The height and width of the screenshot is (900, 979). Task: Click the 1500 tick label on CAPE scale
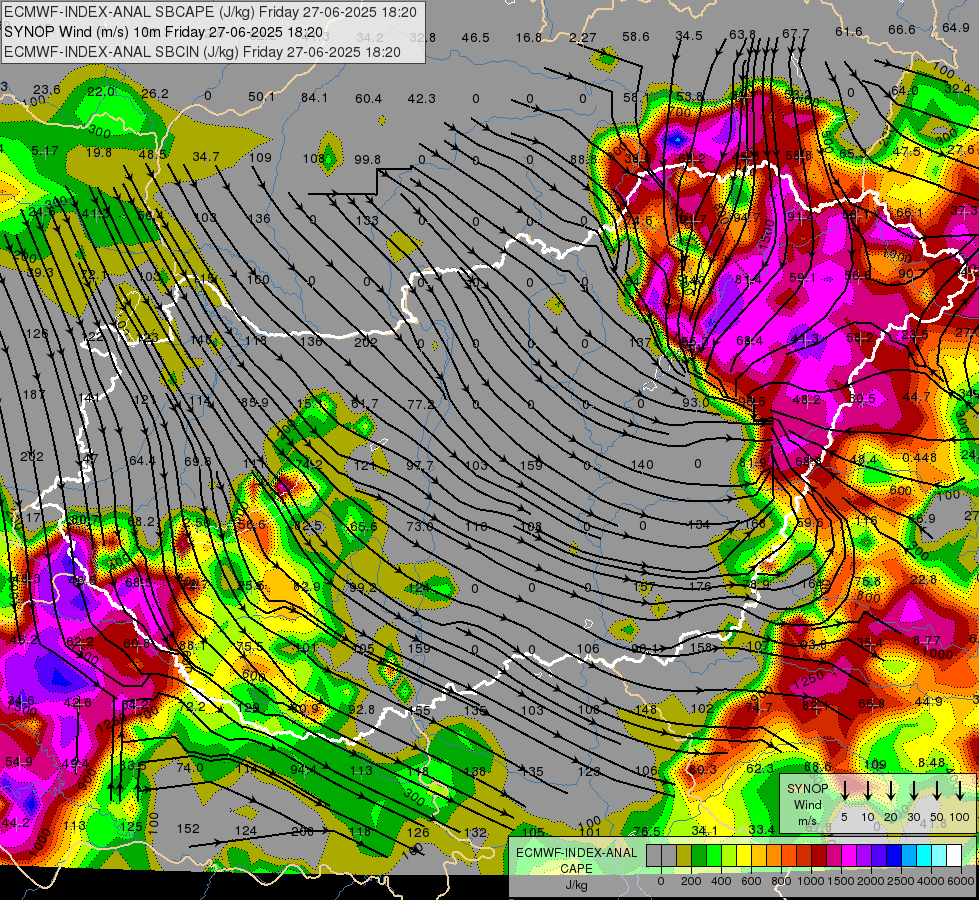click(x=841, y=881)
